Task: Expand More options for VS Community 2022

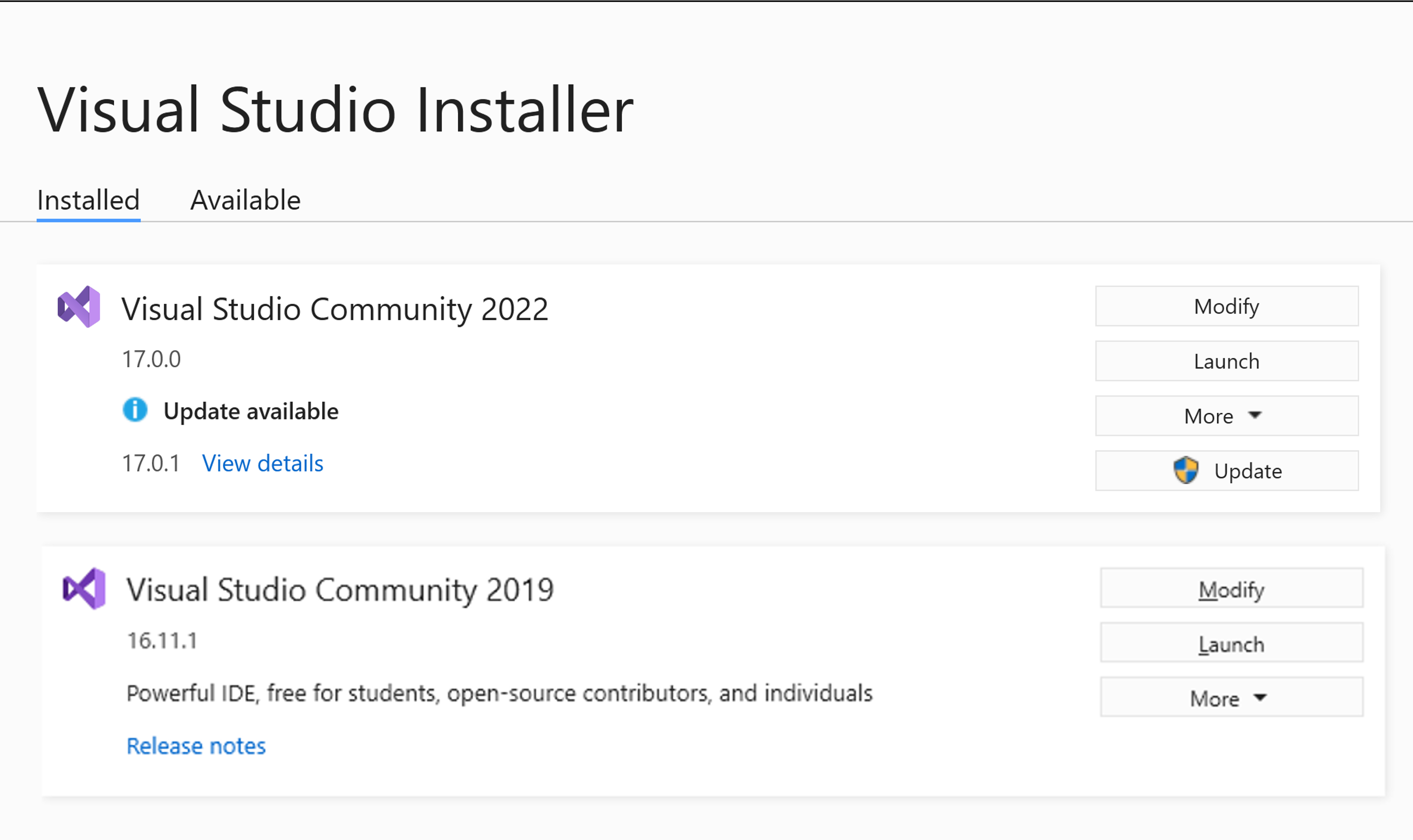Action: [x=1225, y=415]
